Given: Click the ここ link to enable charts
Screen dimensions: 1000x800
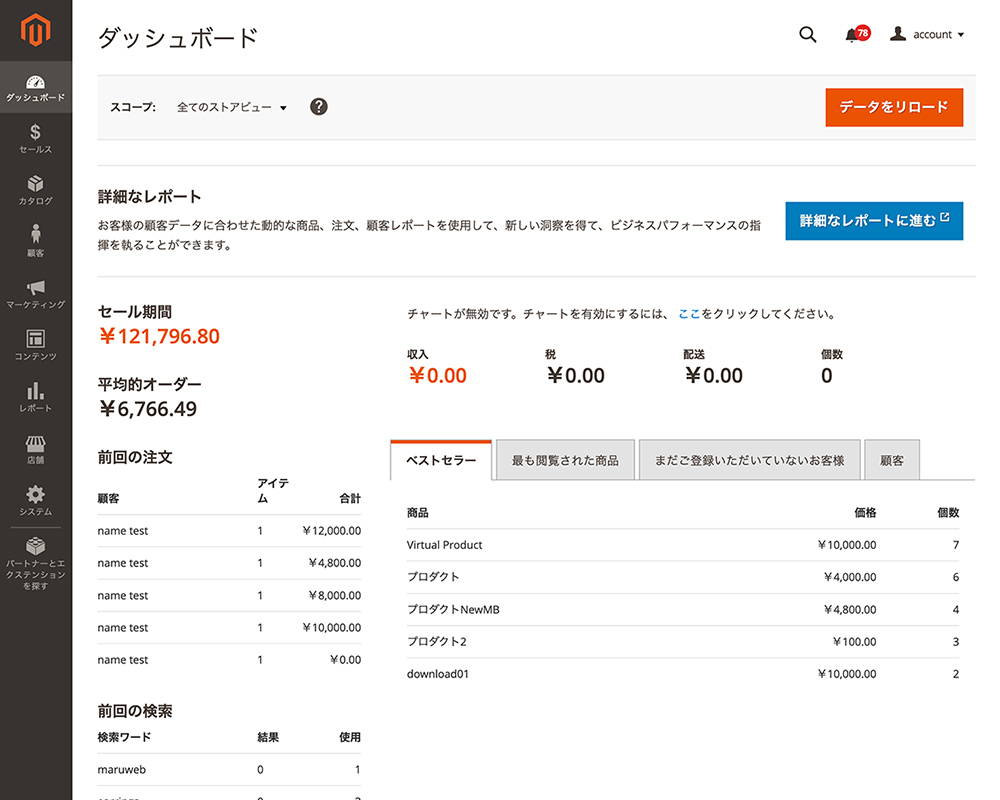Looking at the screenshot, I should coord(689,314).
